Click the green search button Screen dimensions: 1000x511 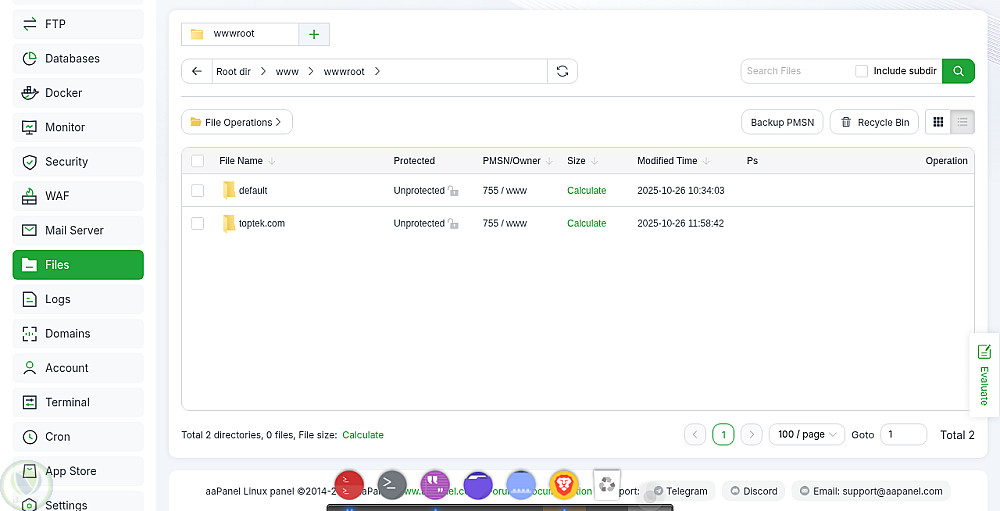point(958,71)
